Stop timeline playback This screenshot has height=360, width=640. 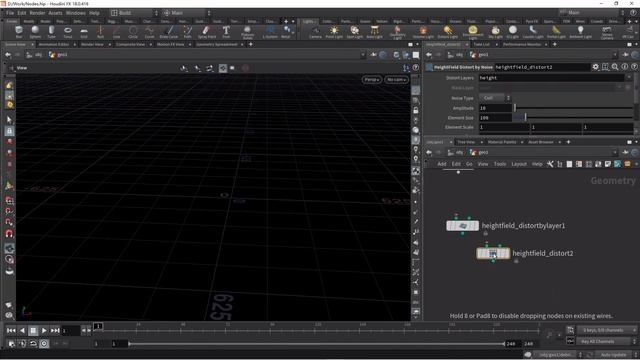(33, 330)
